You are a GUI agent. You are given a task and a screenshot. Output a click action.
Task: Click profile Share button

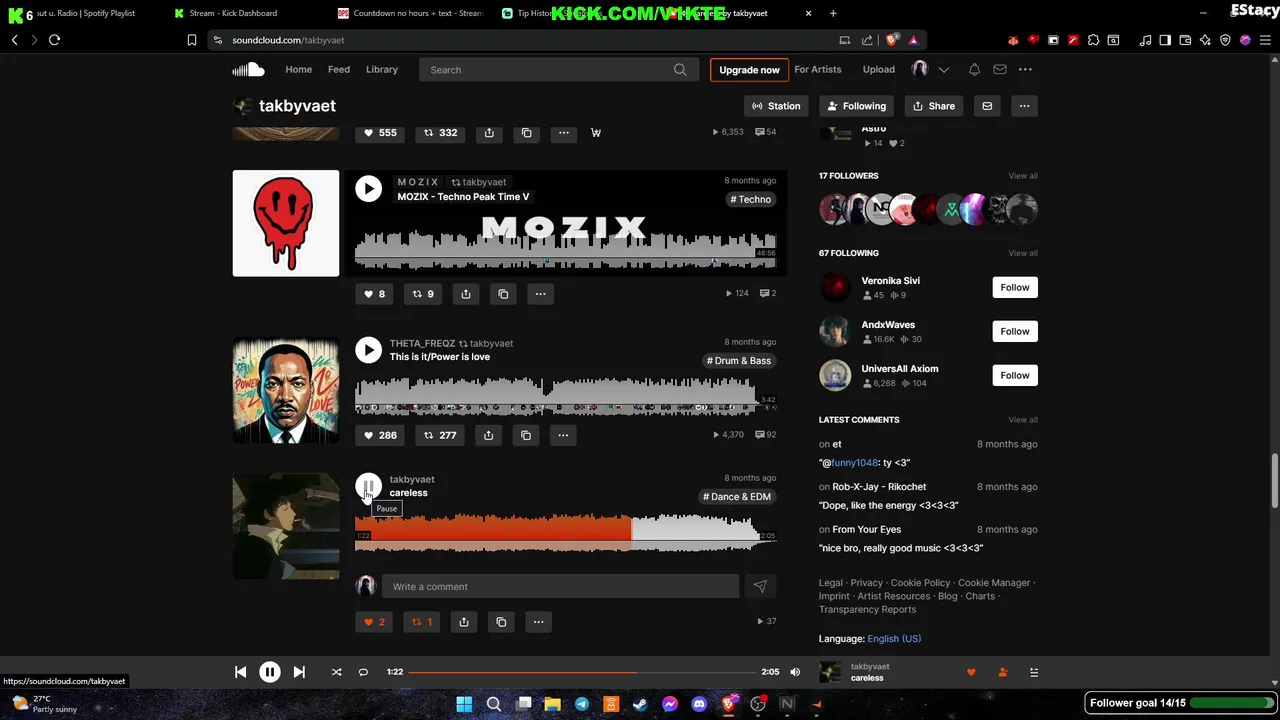934,106
